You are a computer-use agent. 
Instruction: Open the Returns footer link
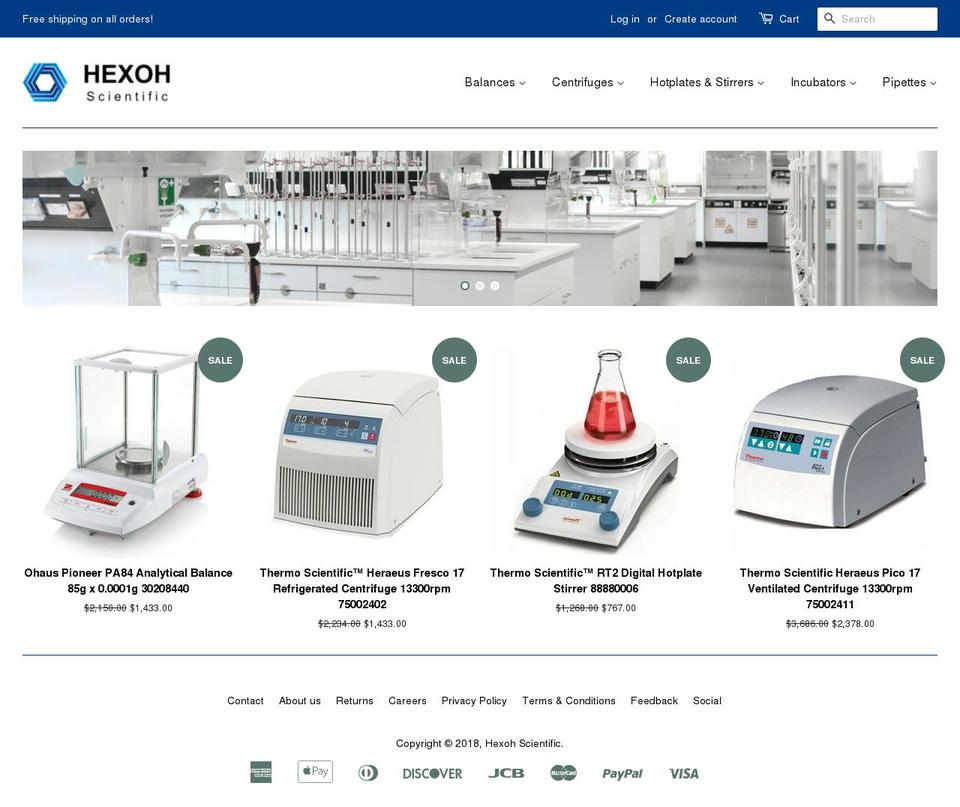(354, 700)
